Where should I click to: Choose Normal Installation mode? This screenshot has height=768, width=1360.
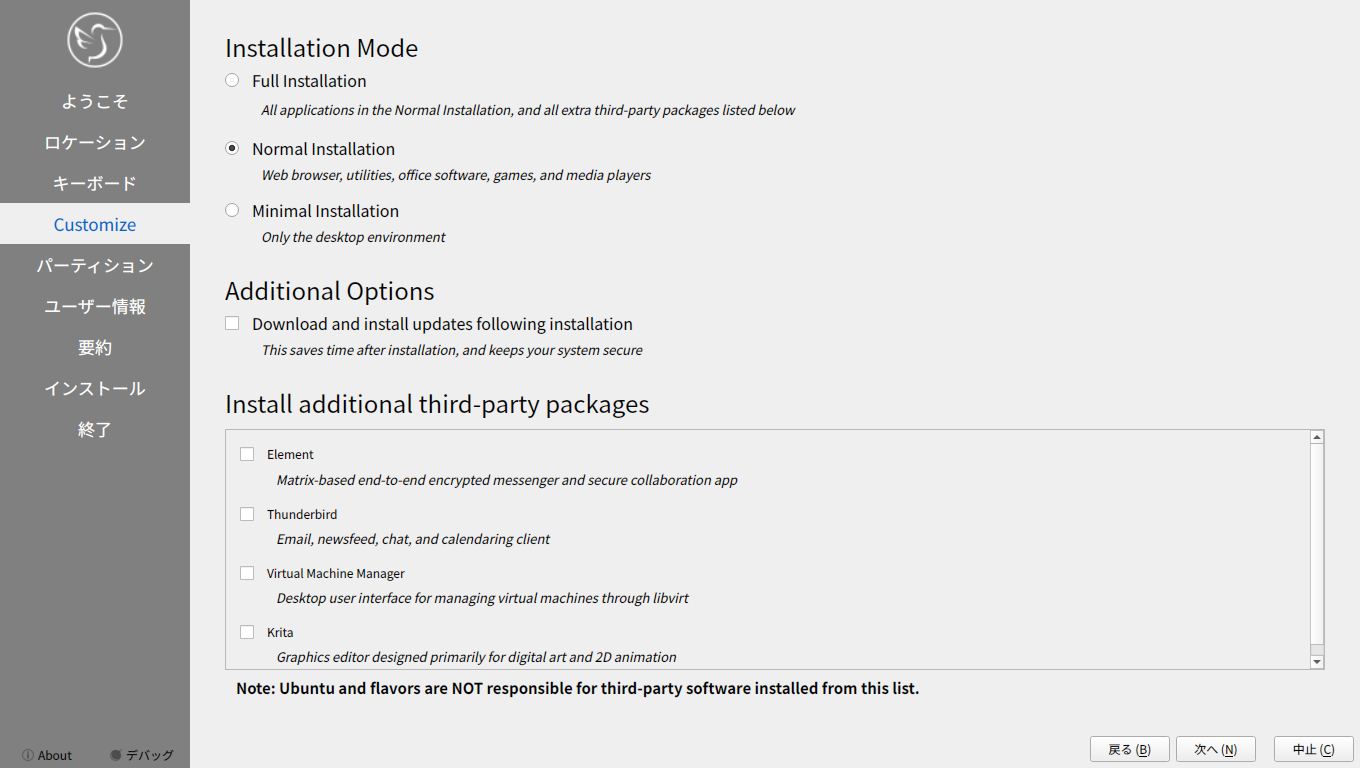(232, 148)
